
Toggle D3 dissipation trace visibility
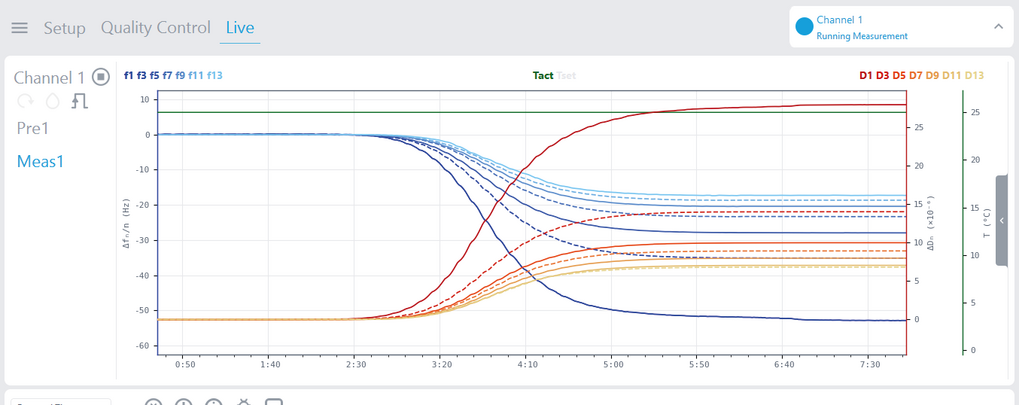(883, 75)
